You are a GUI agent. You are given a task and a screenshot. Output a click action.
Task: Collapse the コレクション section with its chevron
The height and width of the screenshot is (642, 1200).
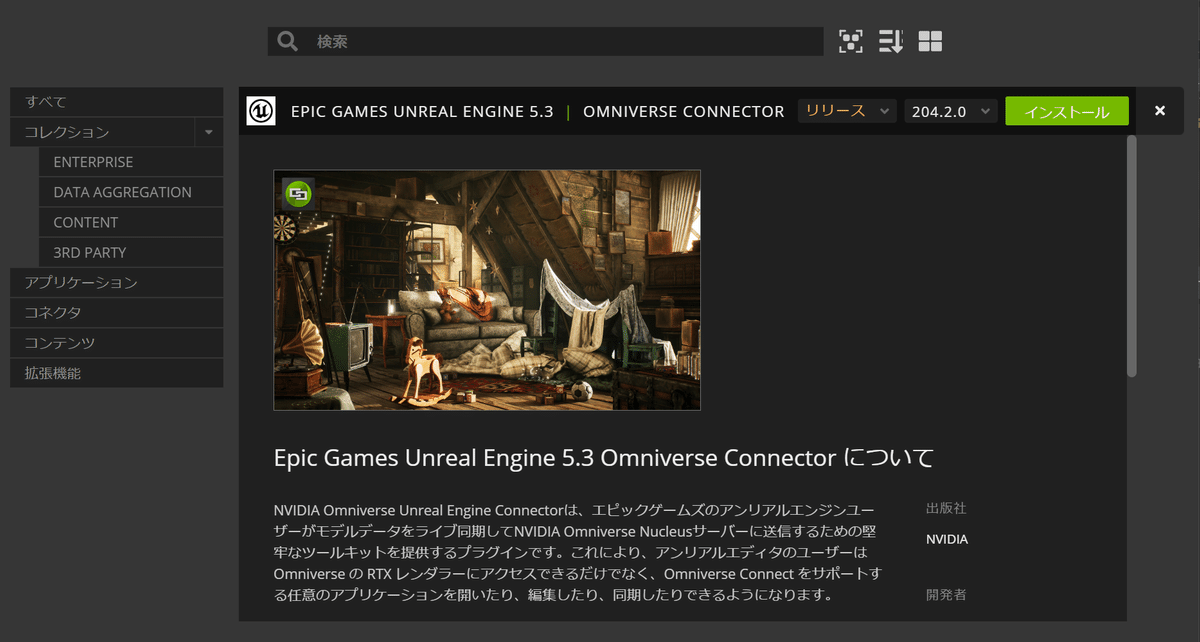click(208, 131)
